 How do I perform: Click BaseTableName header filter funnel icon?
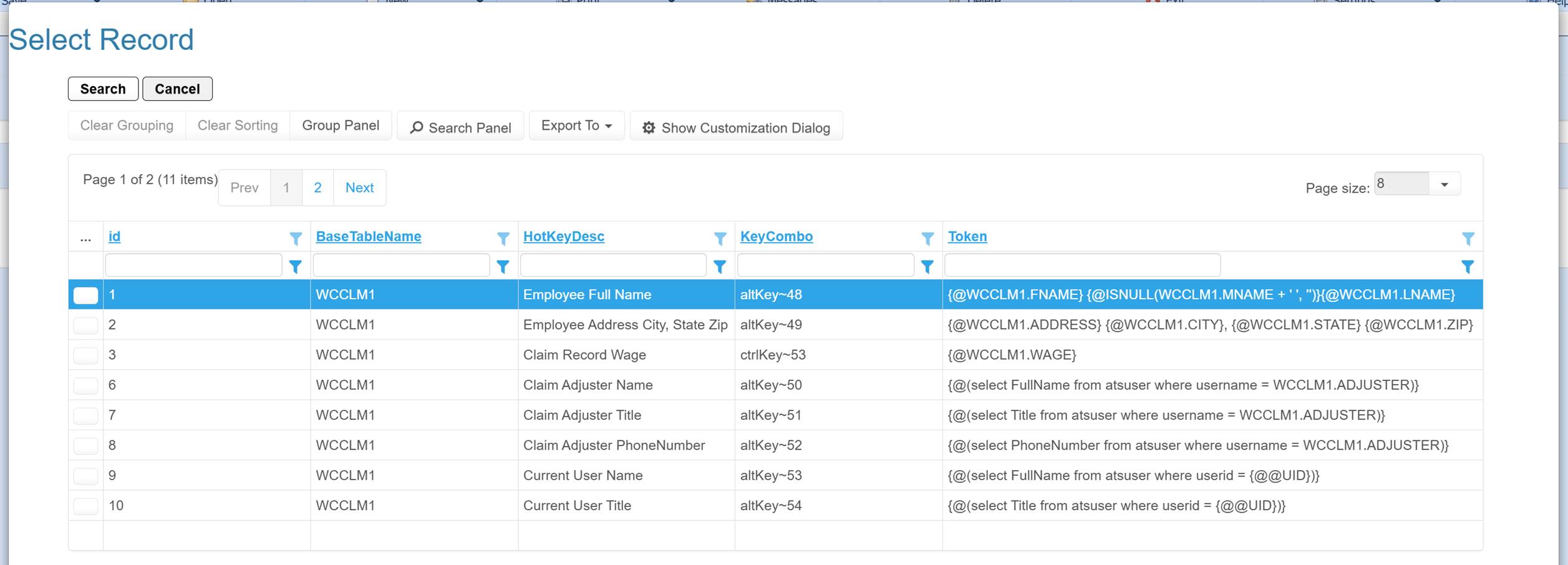click(503, 238)
